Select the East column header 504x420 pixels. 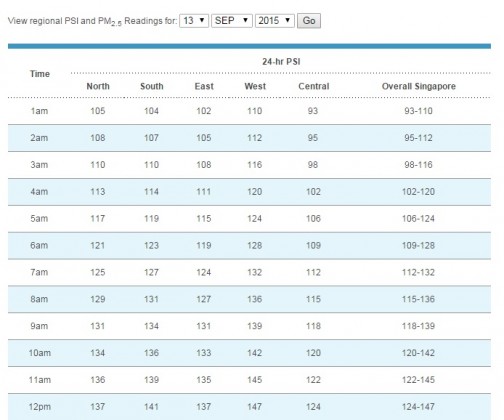204,86
